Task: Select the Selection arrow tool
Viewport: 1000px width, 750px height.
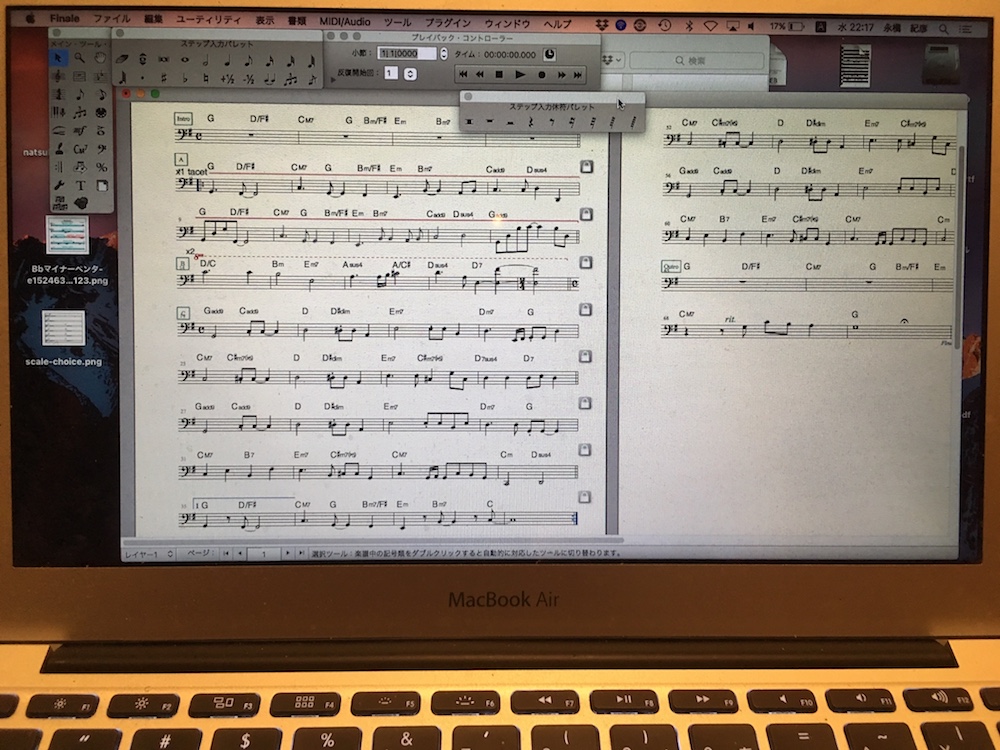Action: [x=59, y=58]
